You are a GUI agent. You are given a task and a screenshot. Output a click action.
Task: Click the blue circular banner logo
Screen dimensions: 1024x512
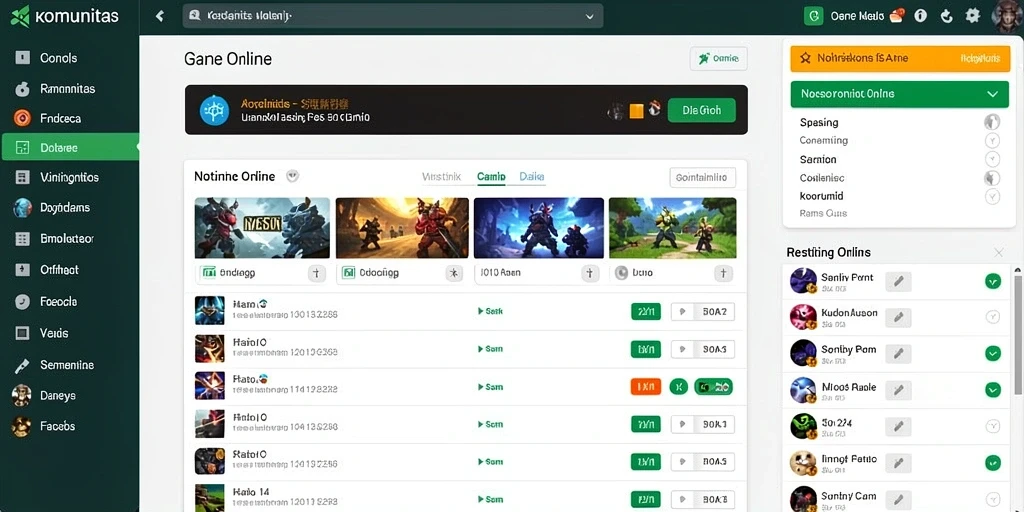tap(215, 110)
